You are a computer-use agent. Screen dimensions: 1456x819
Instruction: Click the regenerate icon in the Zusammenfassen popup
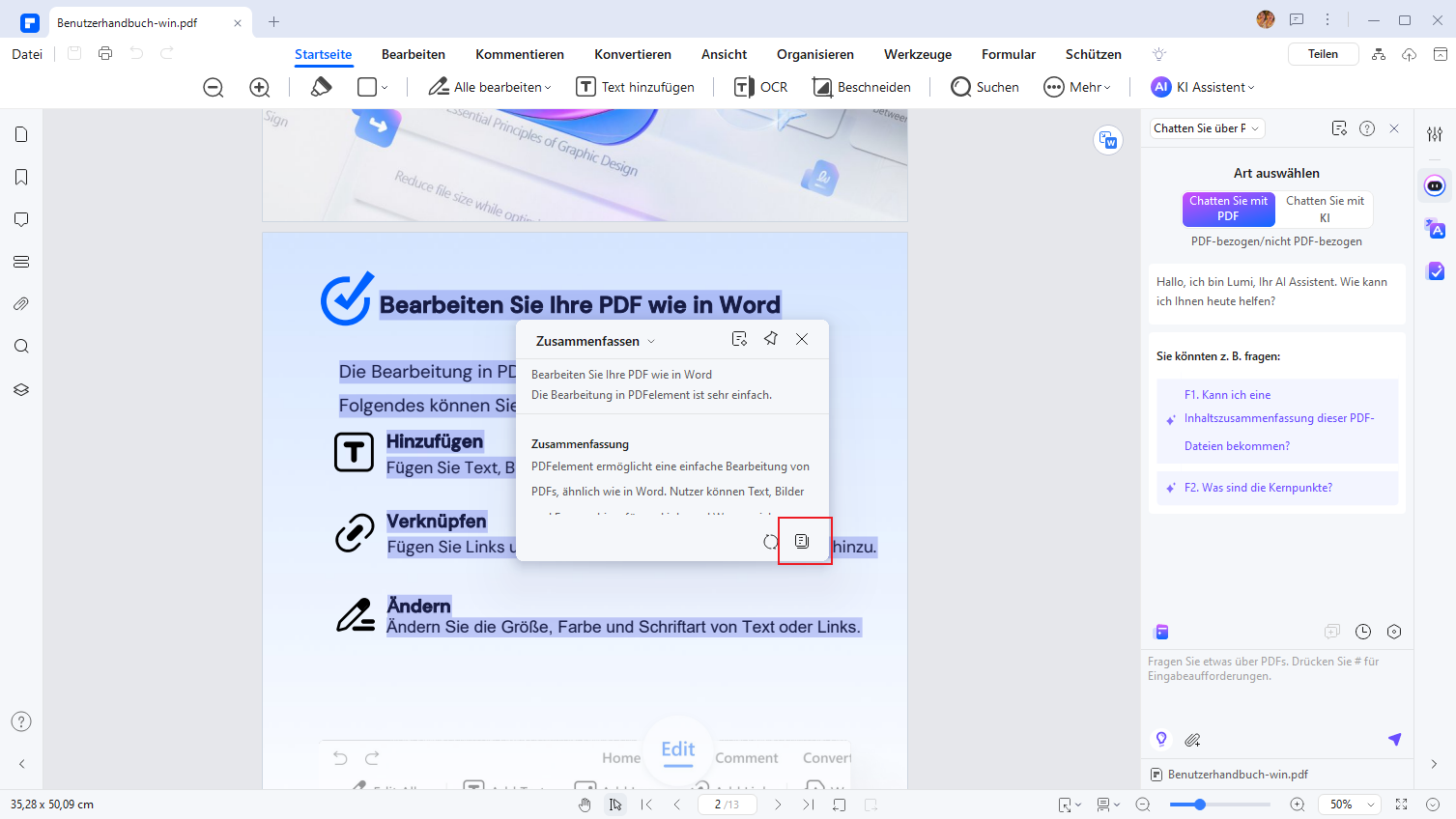pos(770,542)
